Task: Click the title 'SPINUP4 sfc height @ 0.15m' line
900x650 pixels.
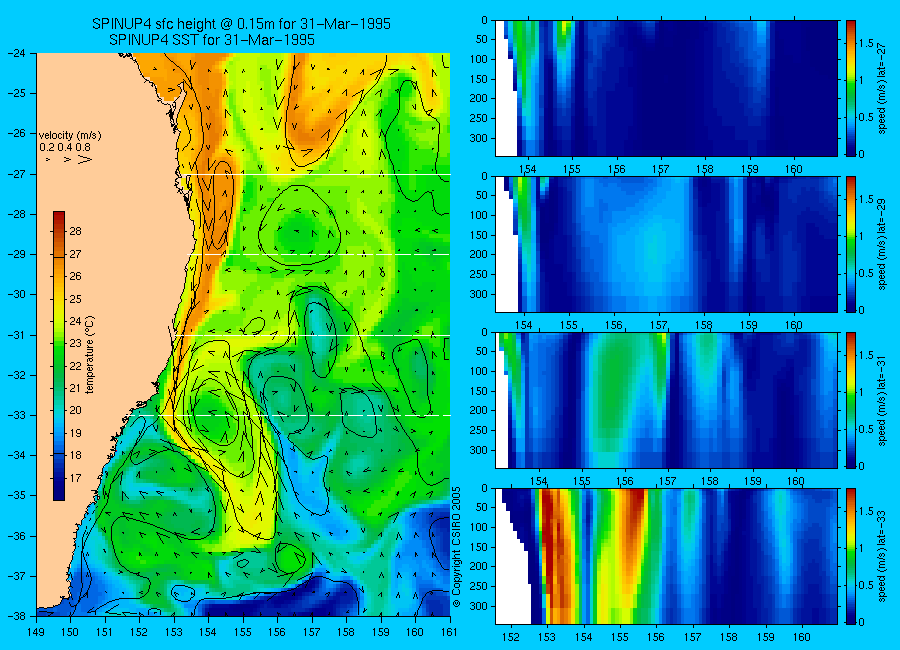Action: tap(241, 24)
